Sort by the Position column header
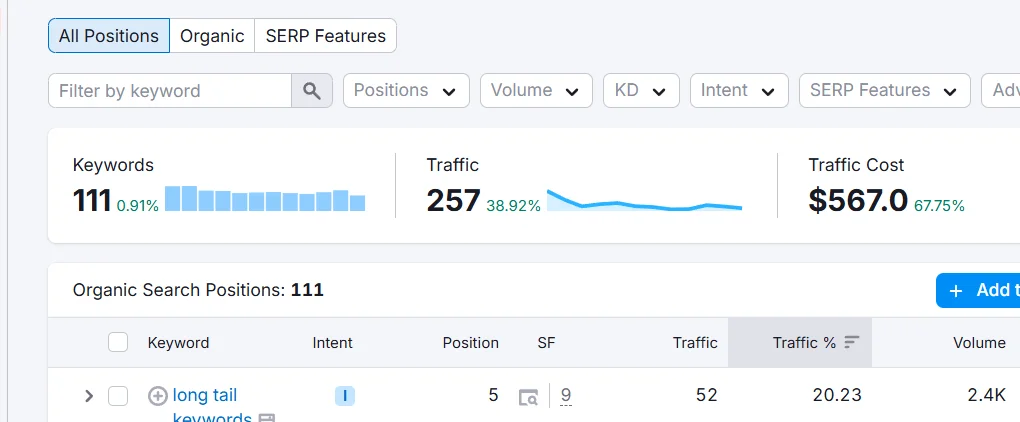 [x=470, y=343]
